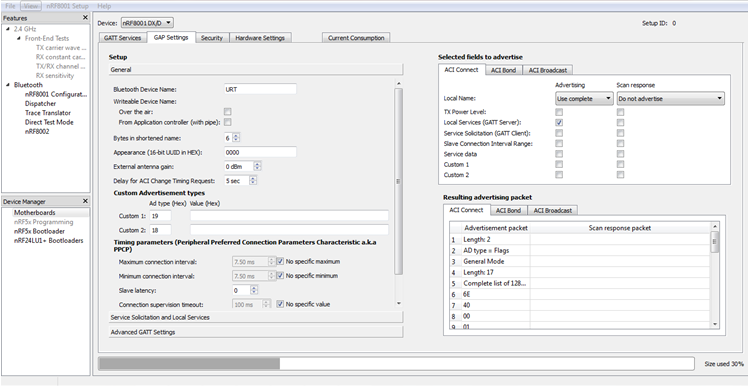Select nRF8002 tree item

[x=37, y=132]
